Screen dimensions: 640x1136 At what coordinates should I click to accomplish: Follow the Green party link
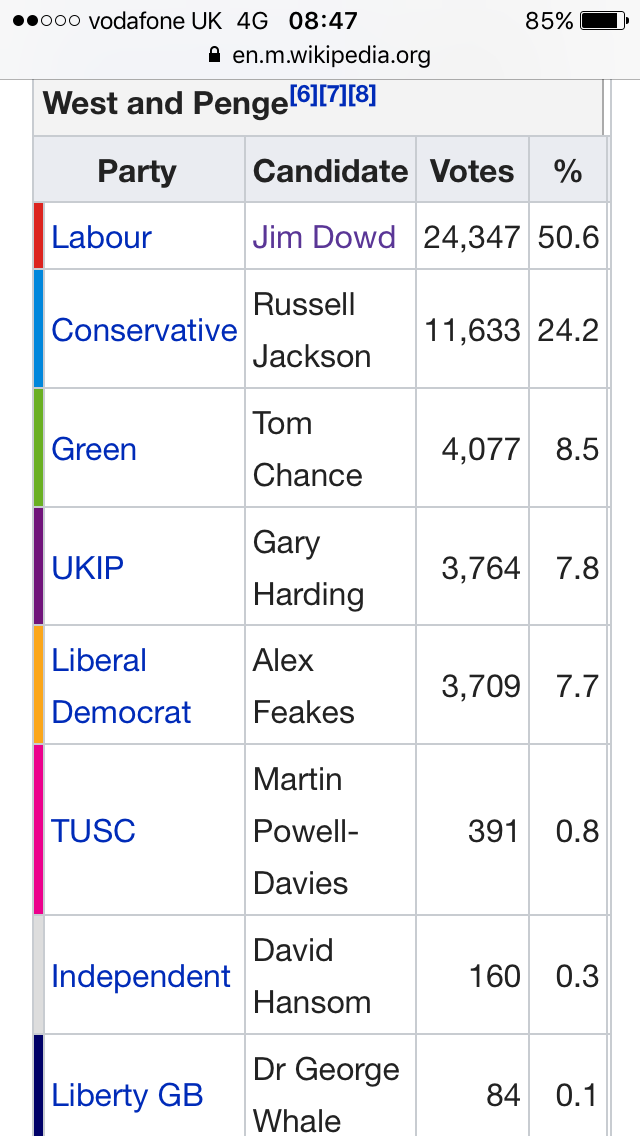click(94, 449)
